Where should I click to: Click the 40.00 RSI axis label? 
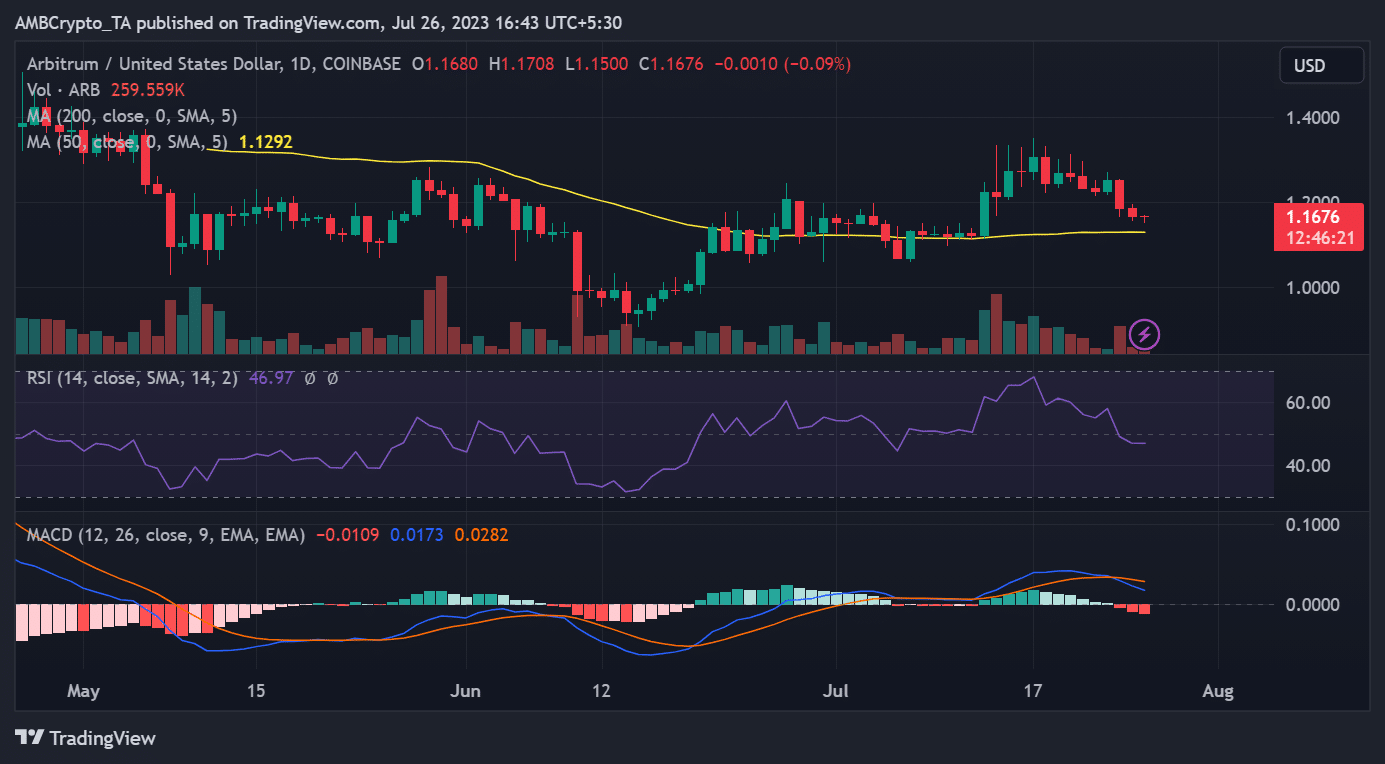[1306, 466]
